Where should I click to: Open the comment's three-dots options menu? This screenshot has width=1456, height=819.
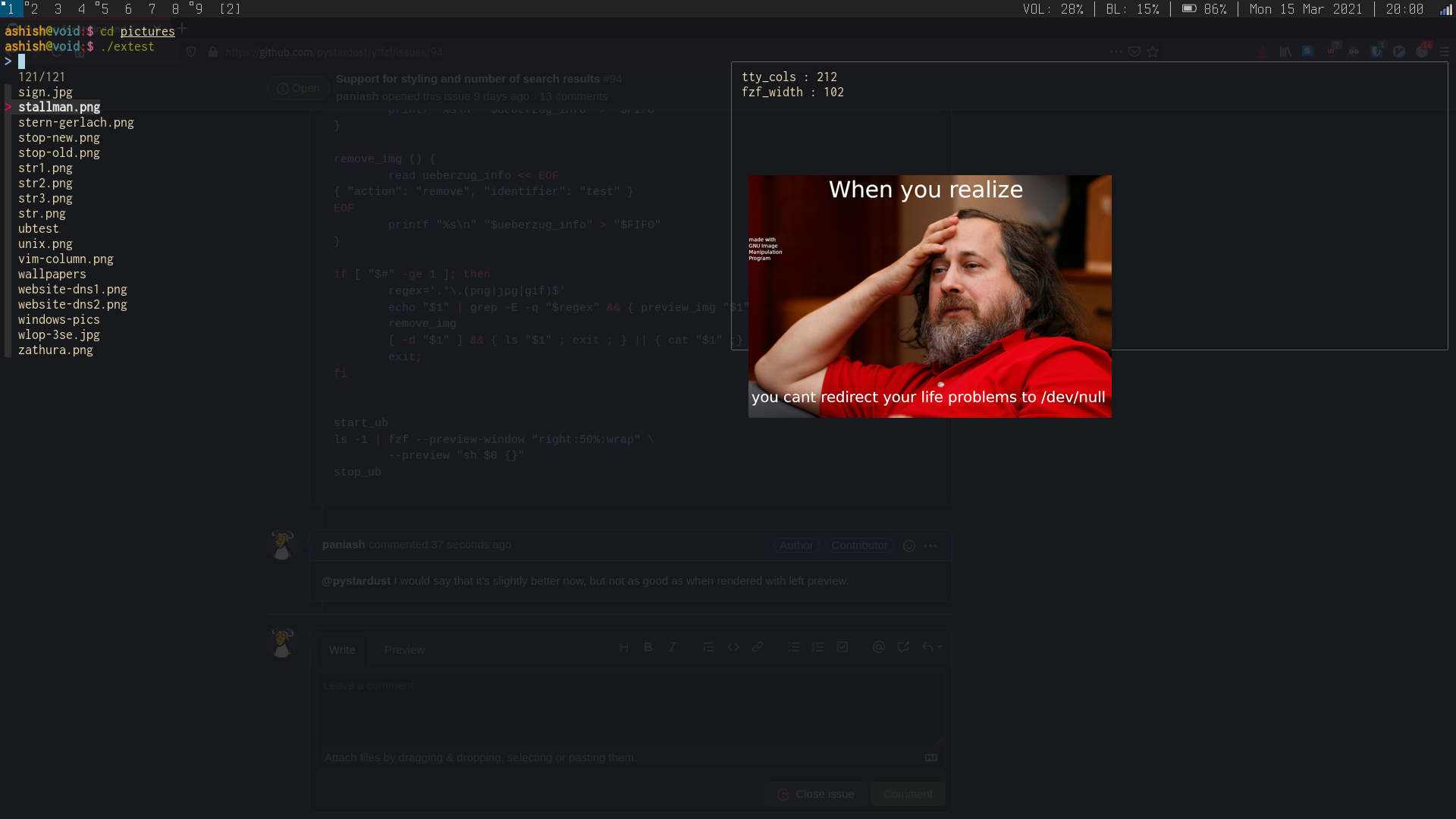coord(930,545)
